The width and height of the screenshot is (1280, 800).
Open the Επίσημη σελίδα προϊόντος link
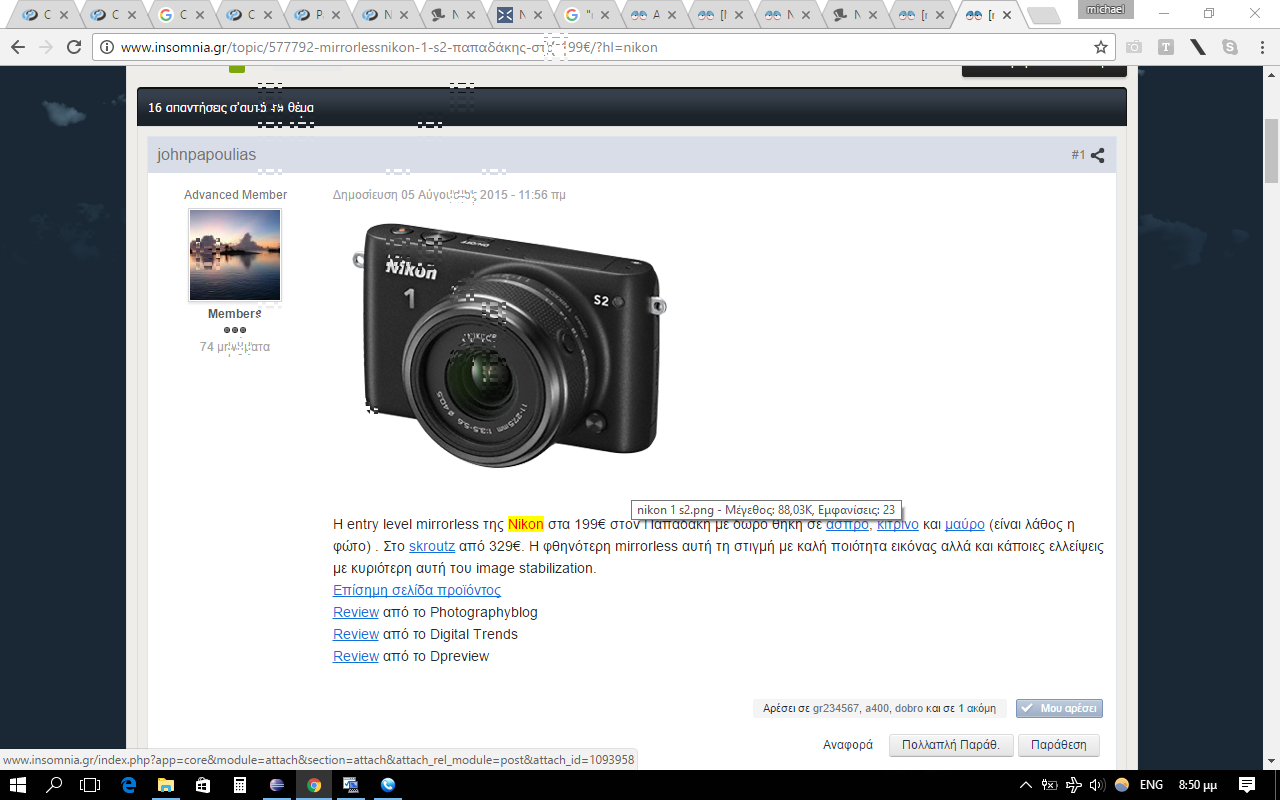coord(417,590)
